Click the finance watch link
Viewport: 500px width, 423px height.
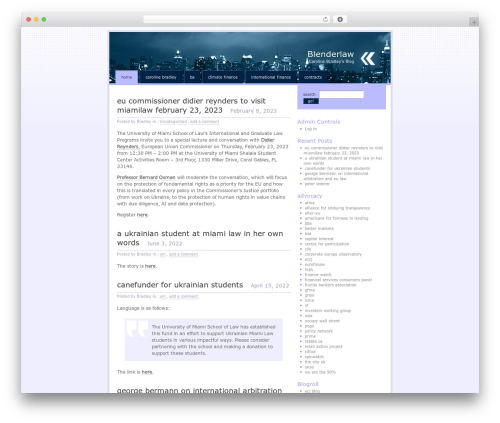(318, 275)
